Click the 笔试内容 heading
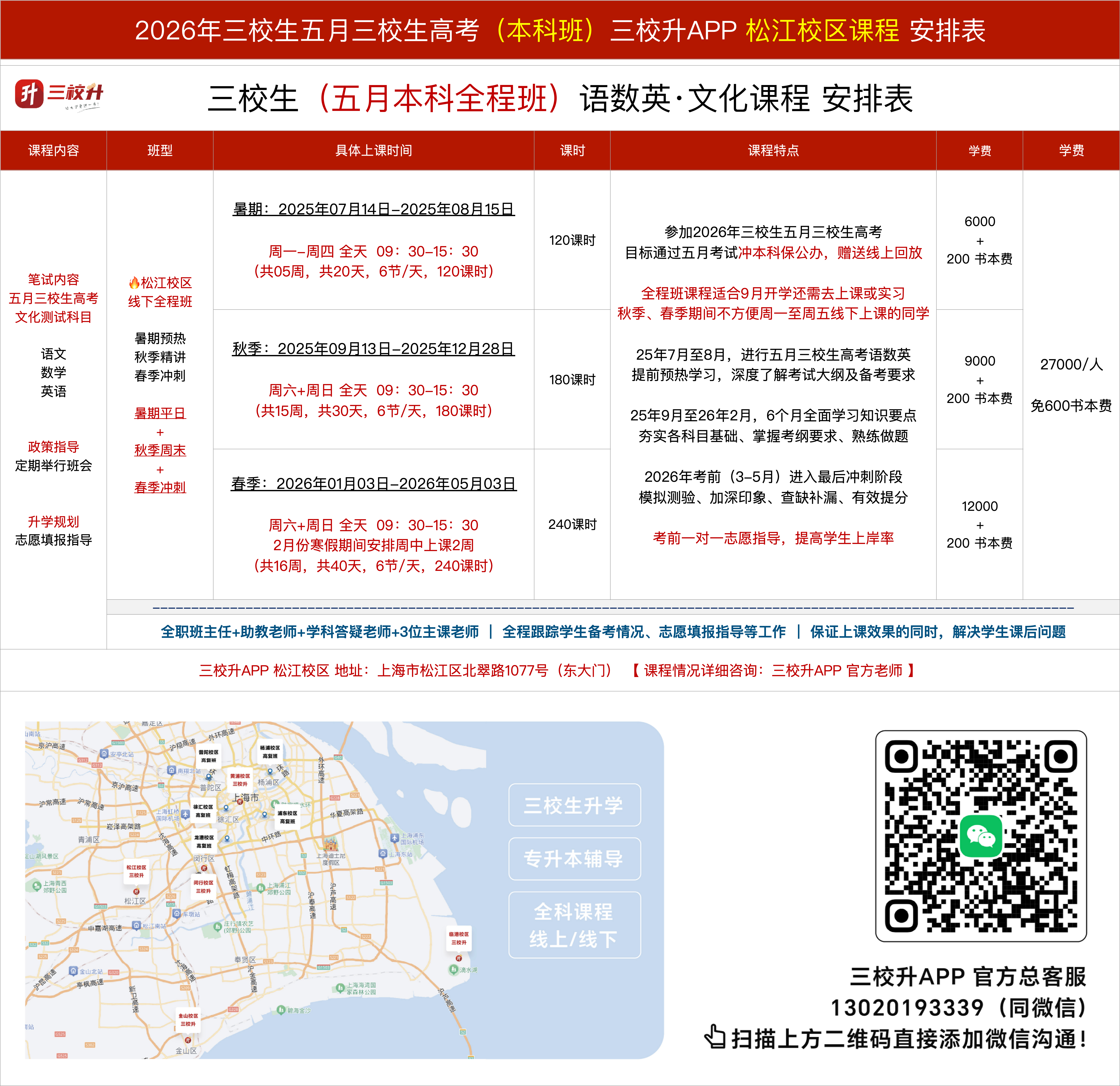The height and width of the screenshot is (1086, 1120). coord(54,279)
